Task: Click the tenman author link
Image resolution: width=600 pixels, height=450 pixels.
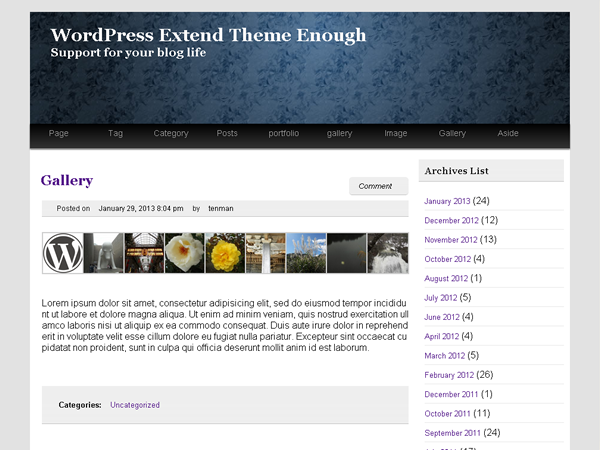Action: click(x=221, y=209)
